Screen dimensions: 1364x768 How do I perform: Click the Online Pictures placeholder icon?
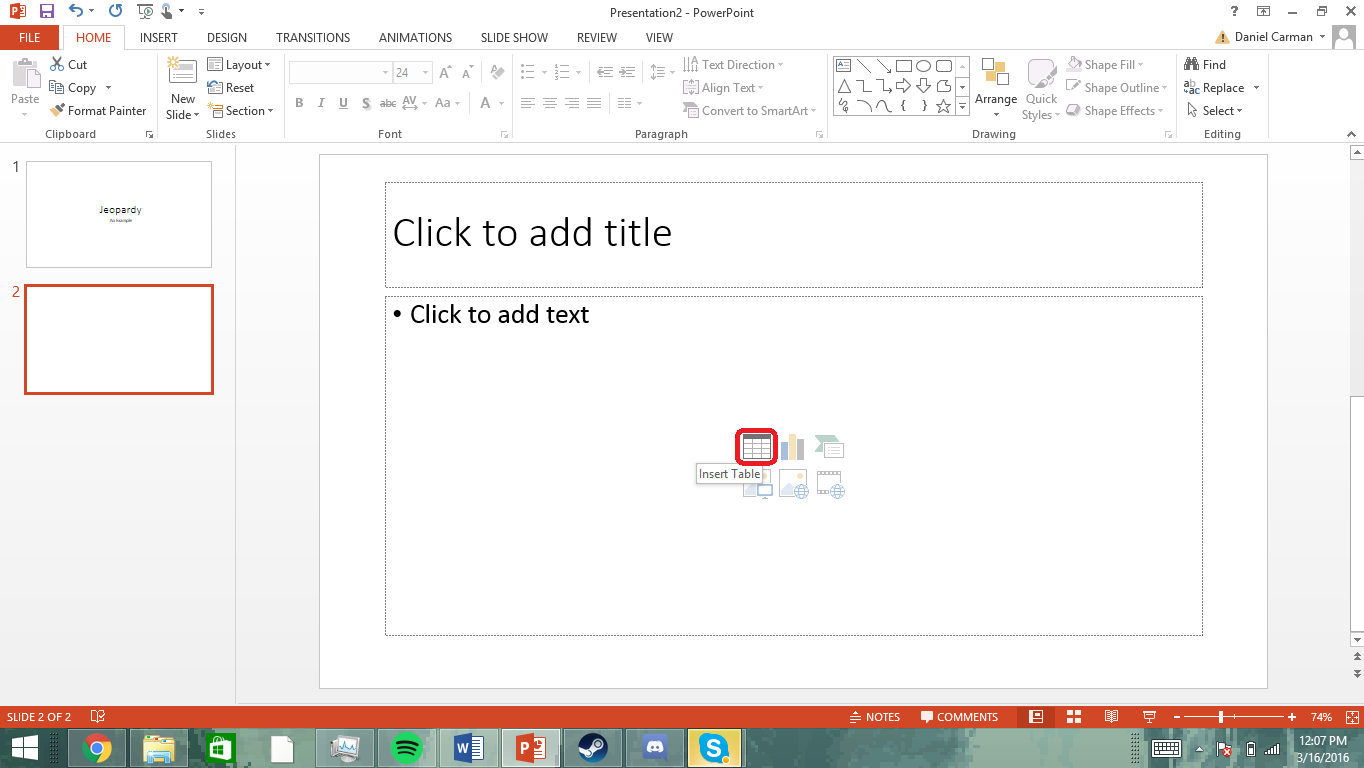click(x=794, y=484)
